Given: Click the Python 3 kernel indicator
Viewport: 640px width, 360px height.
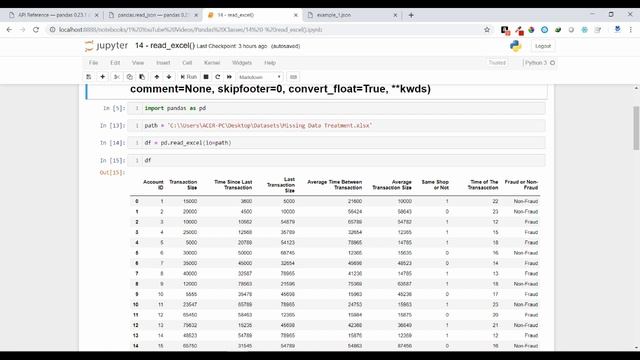Looking at the screenshot, I should point(540,63).
